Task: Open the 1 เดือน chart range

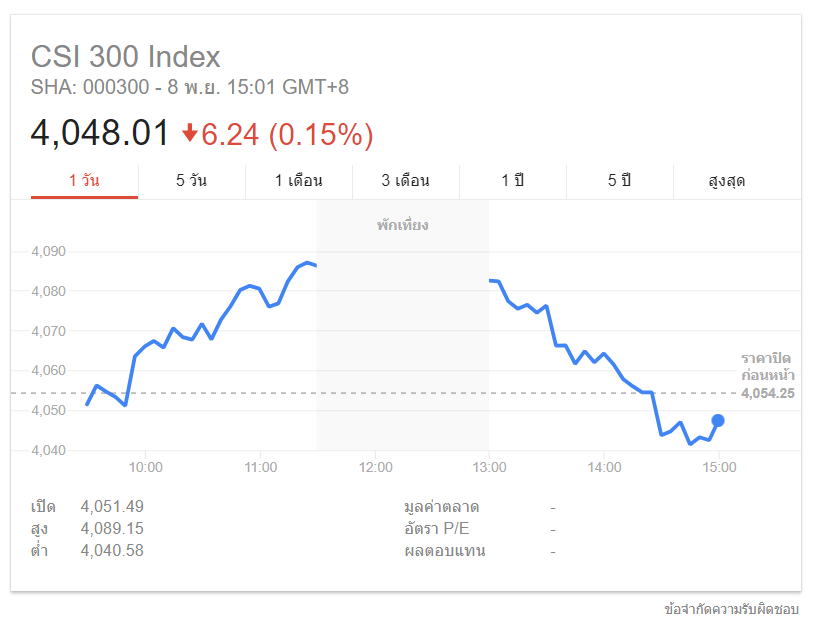Action: (x=298, y=181)
